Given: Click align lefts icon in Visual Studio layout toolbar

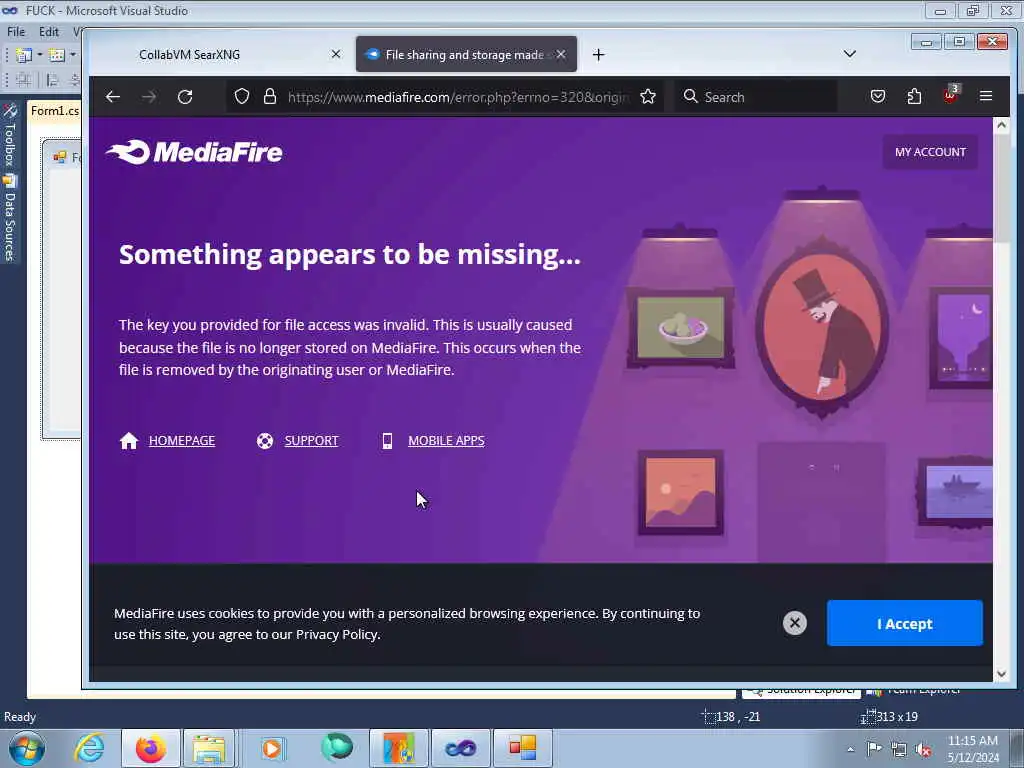Looking at the screenshot, I should coord(53,80).
